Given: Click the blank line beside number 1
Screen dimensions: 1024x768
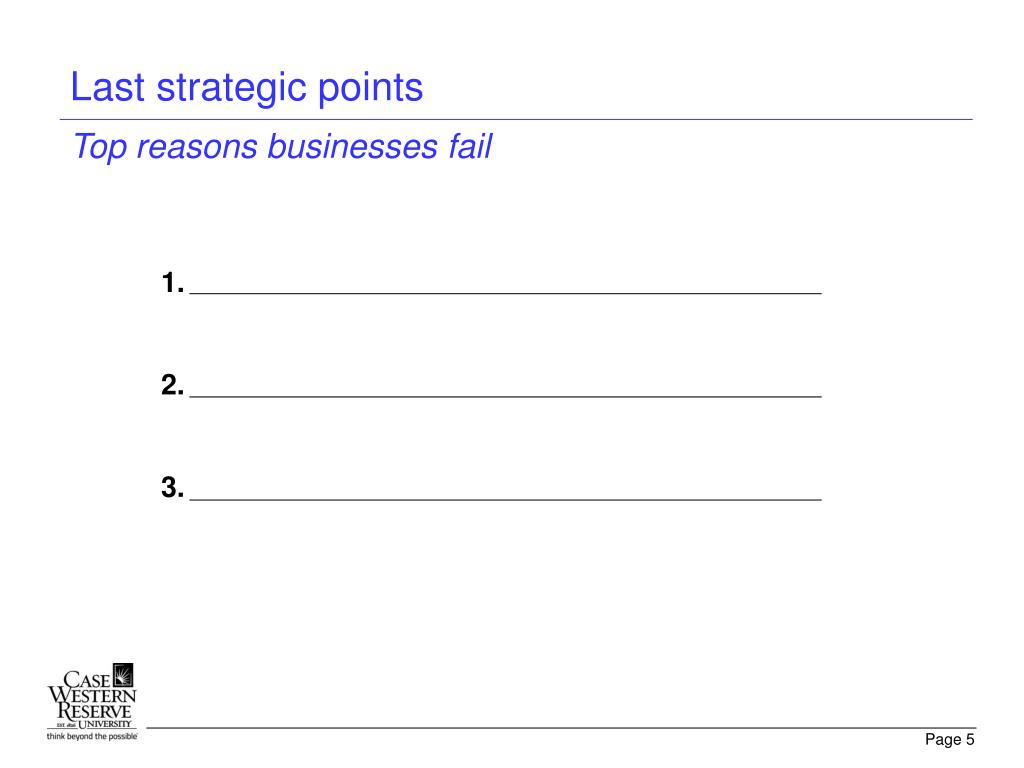Looking at the screenshot, I should pyautogui.click(x=505, y=294).
